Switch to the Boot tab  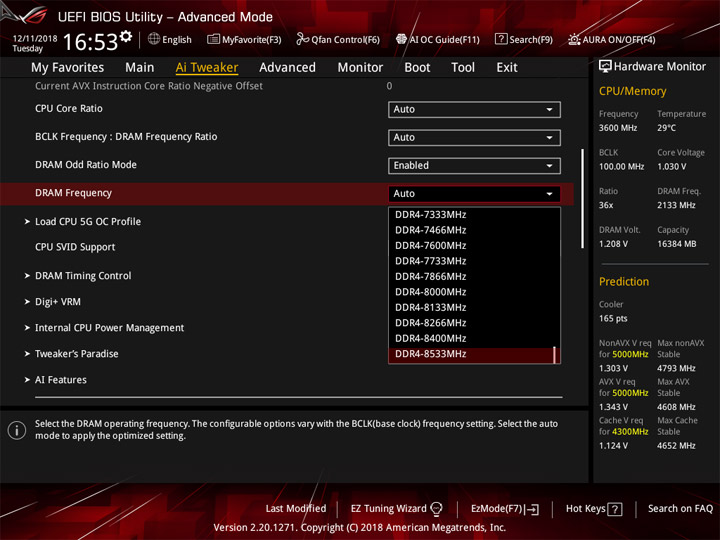tap(417, 68)
